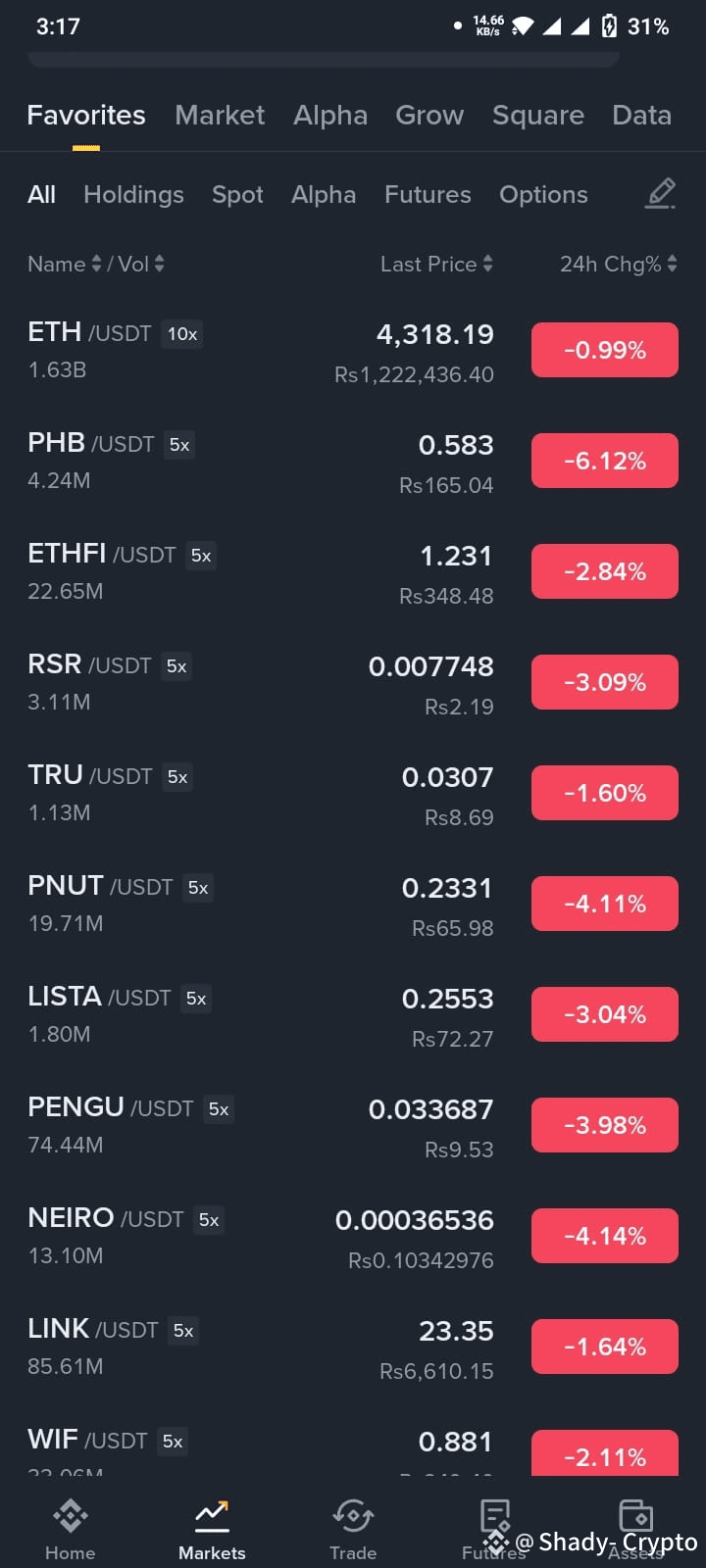
Task: Open the LINK/USDT pair row
Action: pyautogui.click(x=353, y=1347)
